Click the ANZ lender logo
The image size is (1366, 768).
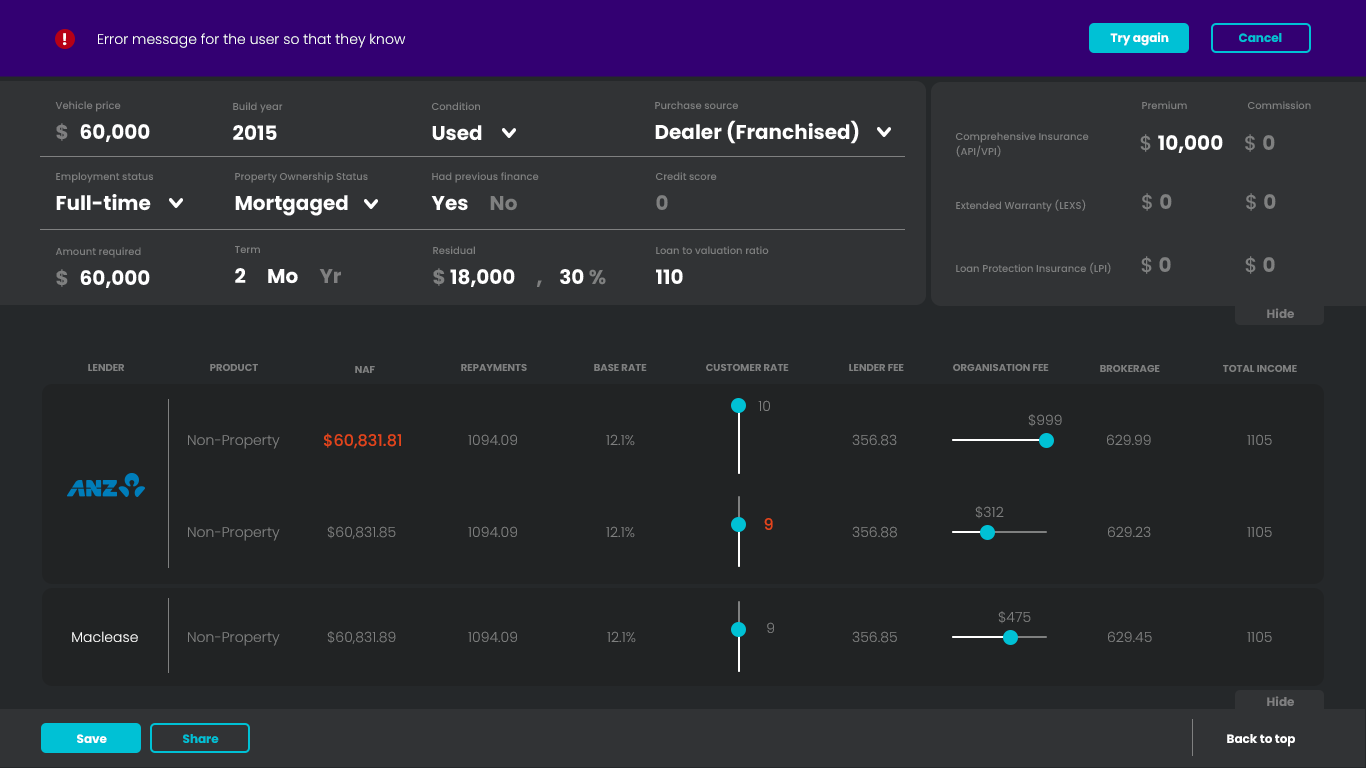click(x=106, y=486)
